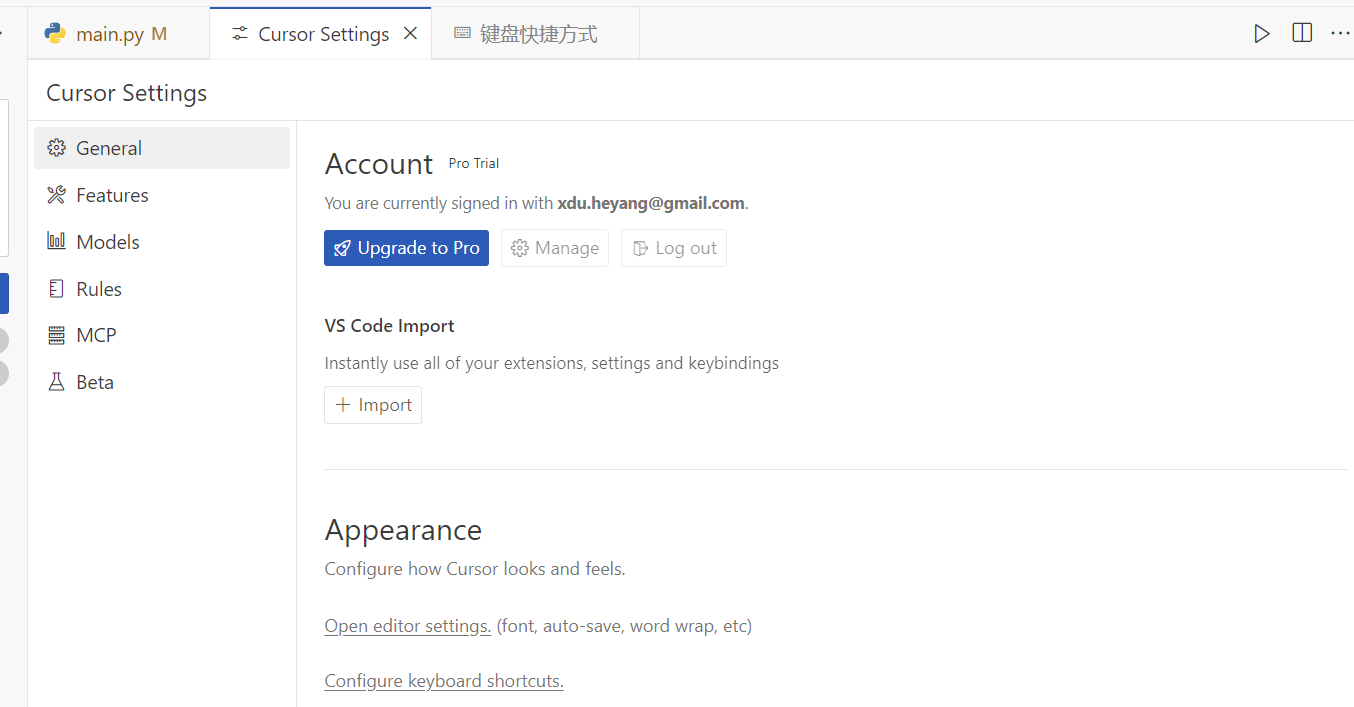Click 'Configure how Cursor looks and feels.'
This screenshot has width=1354, height=707.
[475, 569]
